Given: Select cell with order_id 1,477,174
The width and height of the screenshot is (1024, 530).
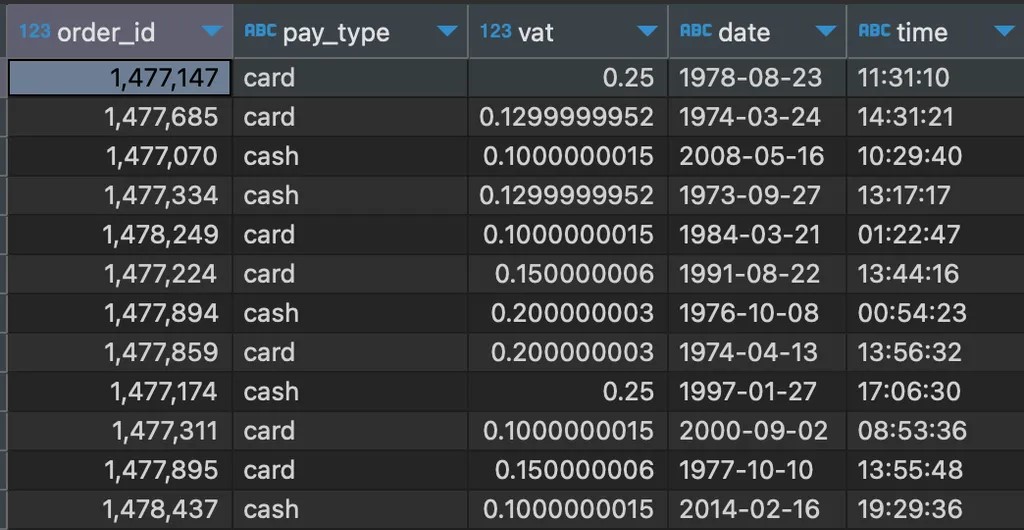Looking at the screenshot, I should pyautogui.click(x=120, y=391).
